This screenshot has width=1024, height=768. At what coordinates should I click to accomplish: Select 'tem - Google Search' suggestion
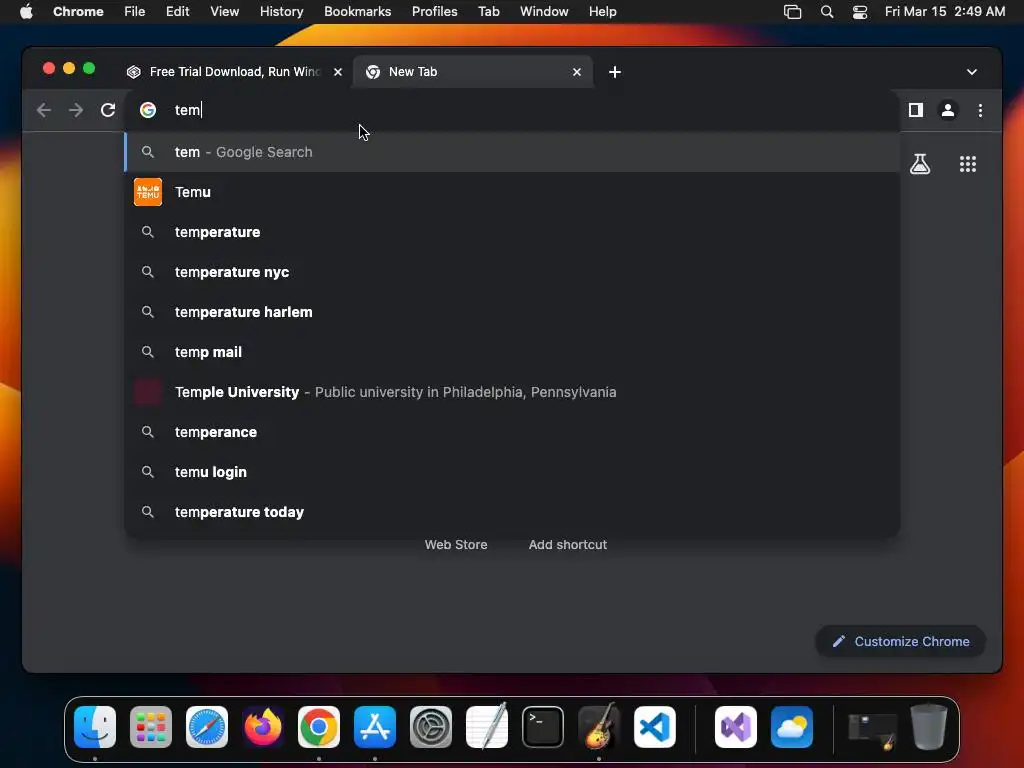512,152
